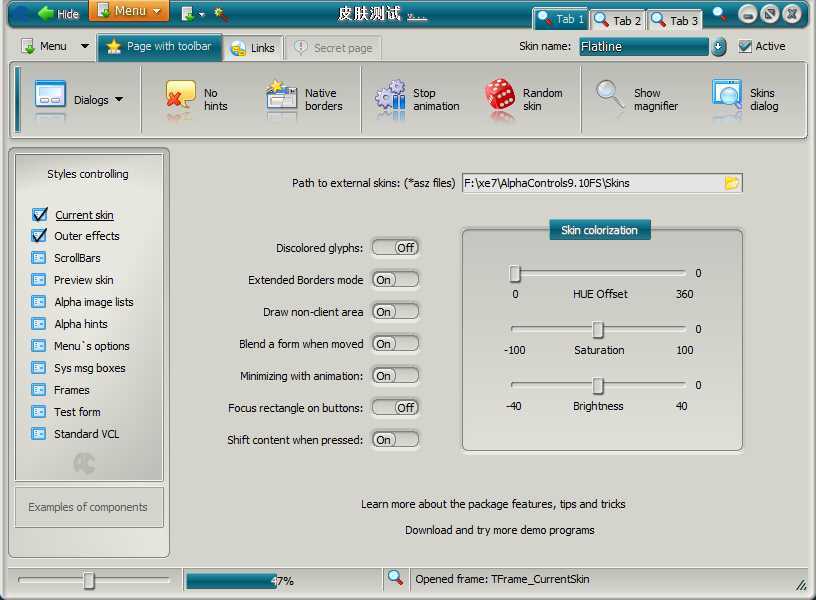Select Tab 2 in the title bar
The image size is (816, 600).
click(x=617, y=19)
